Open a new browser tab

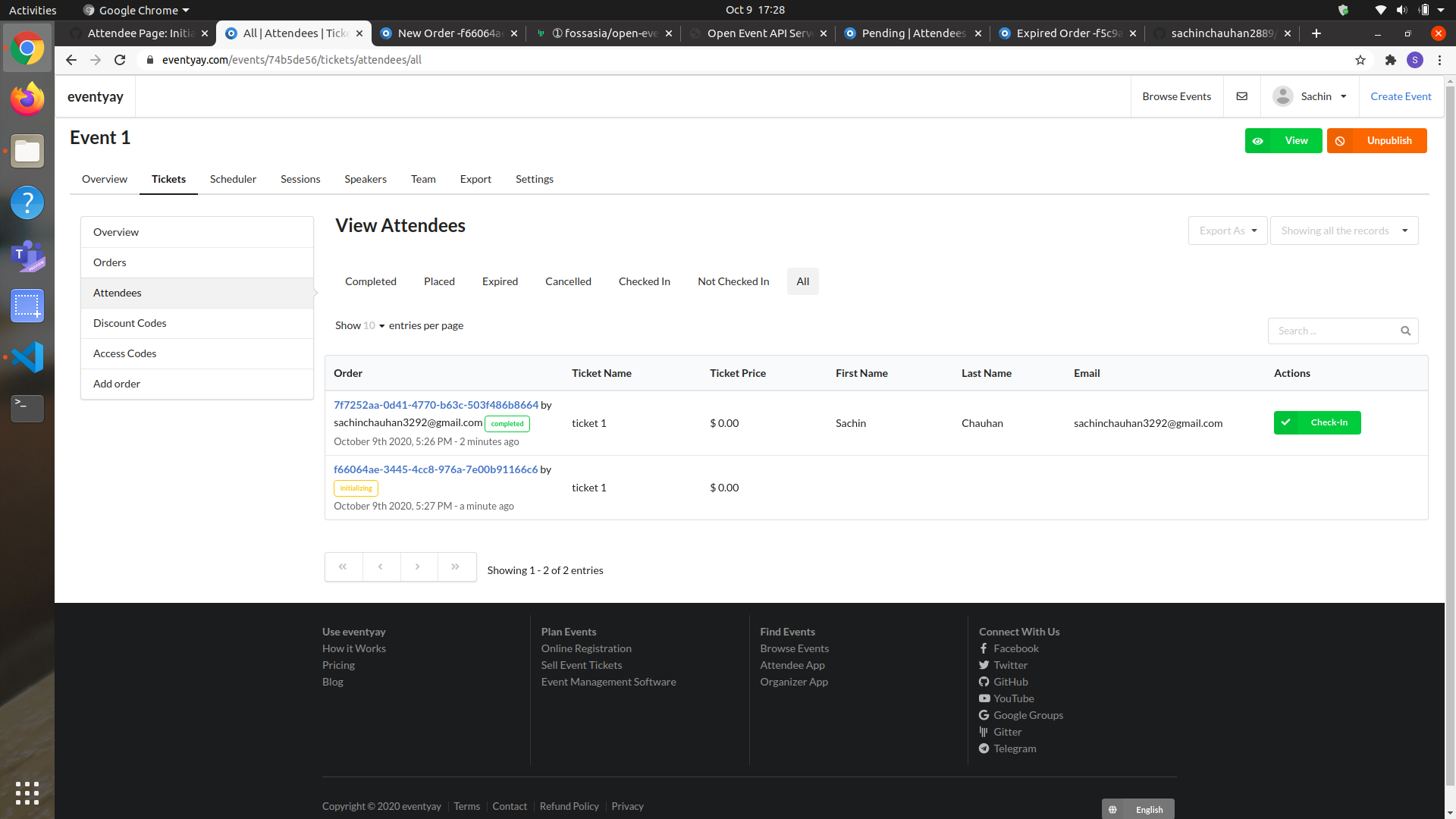click(1316, 33)
